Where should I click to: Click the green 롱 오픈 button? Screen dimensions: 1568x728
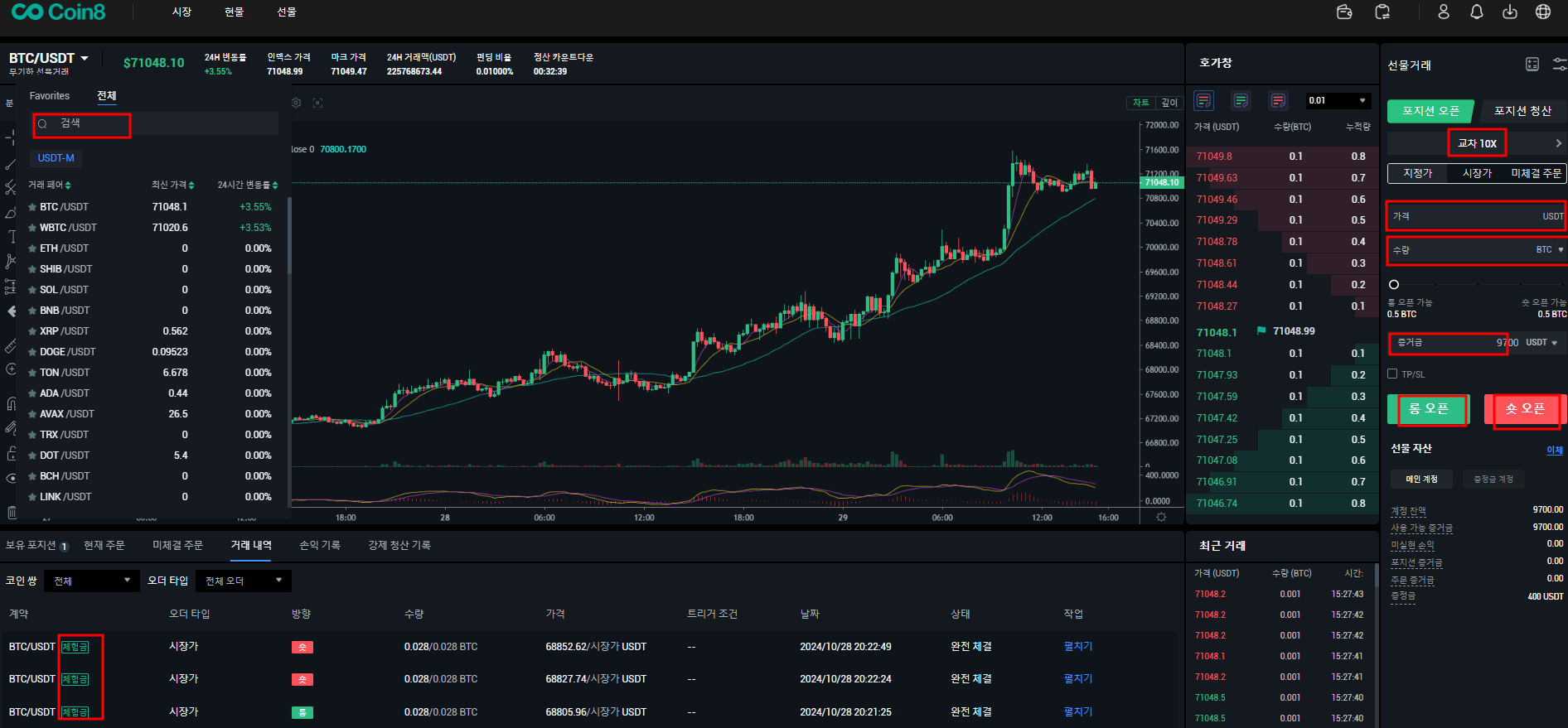(1428, 409)
